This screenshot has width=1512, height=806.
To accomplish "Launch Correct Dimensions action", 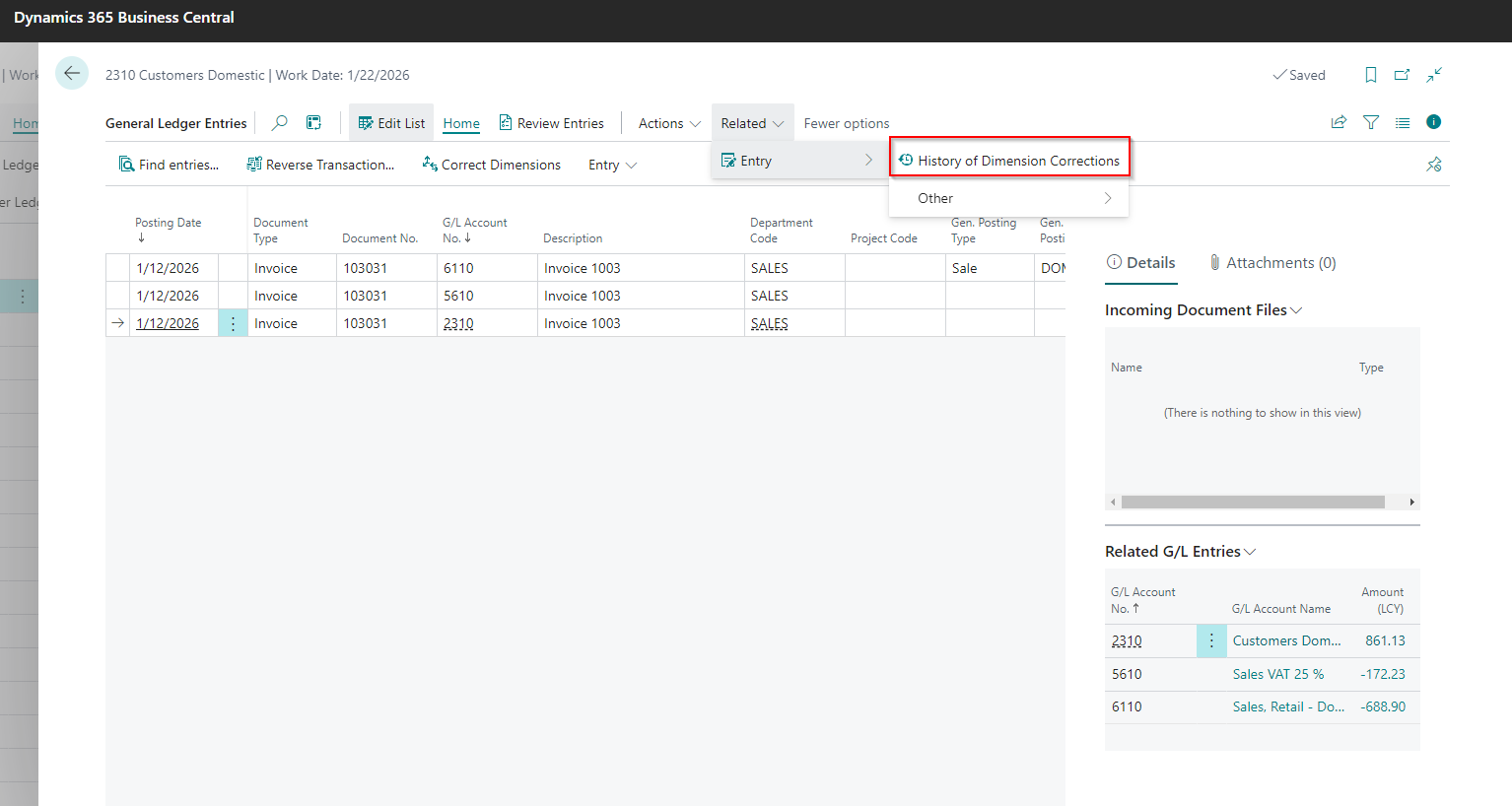I will tap(490, 164).
